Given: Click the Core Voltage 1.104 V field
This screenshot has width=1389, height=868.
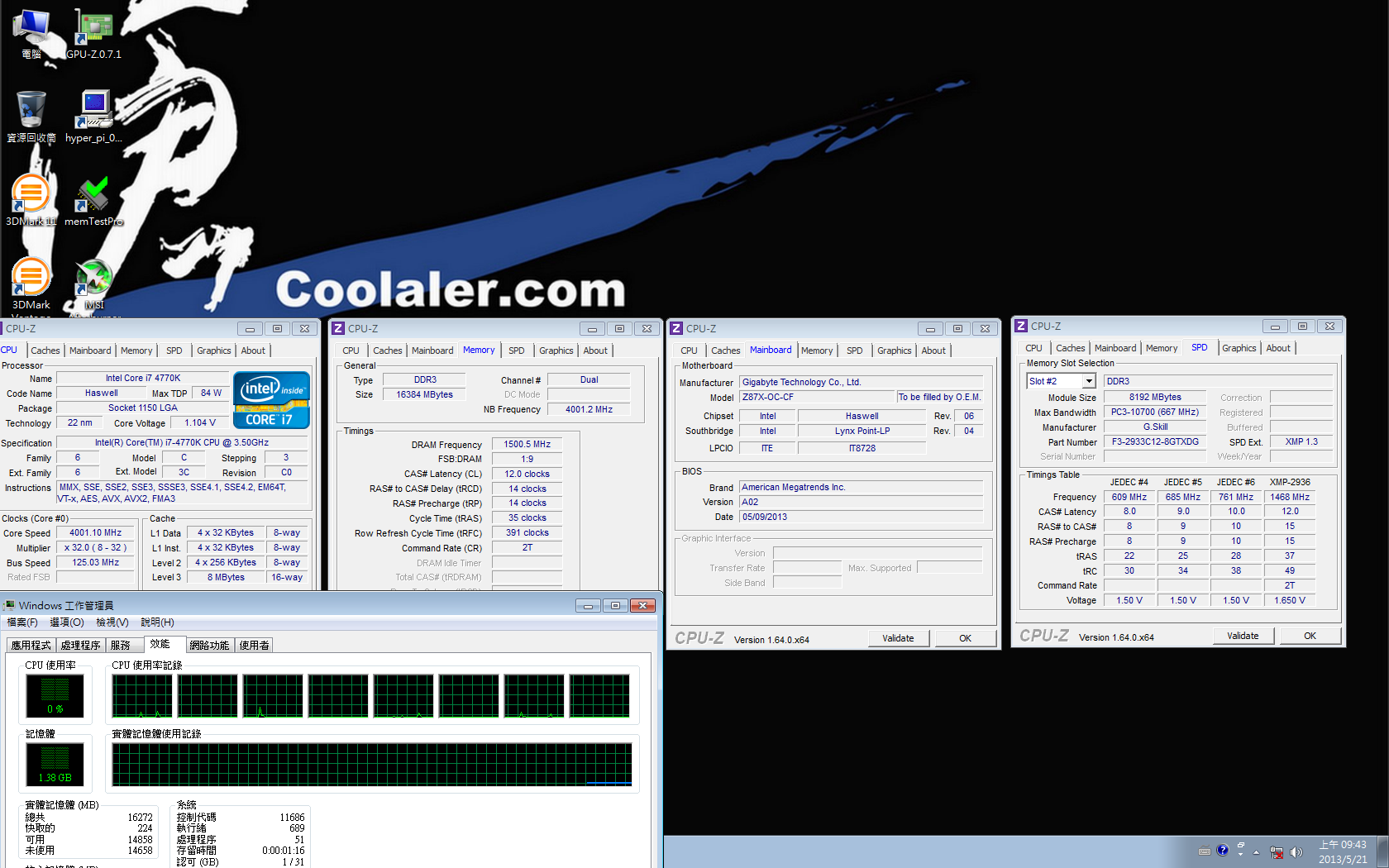Looking at the screenshot, I should [199, 422].
